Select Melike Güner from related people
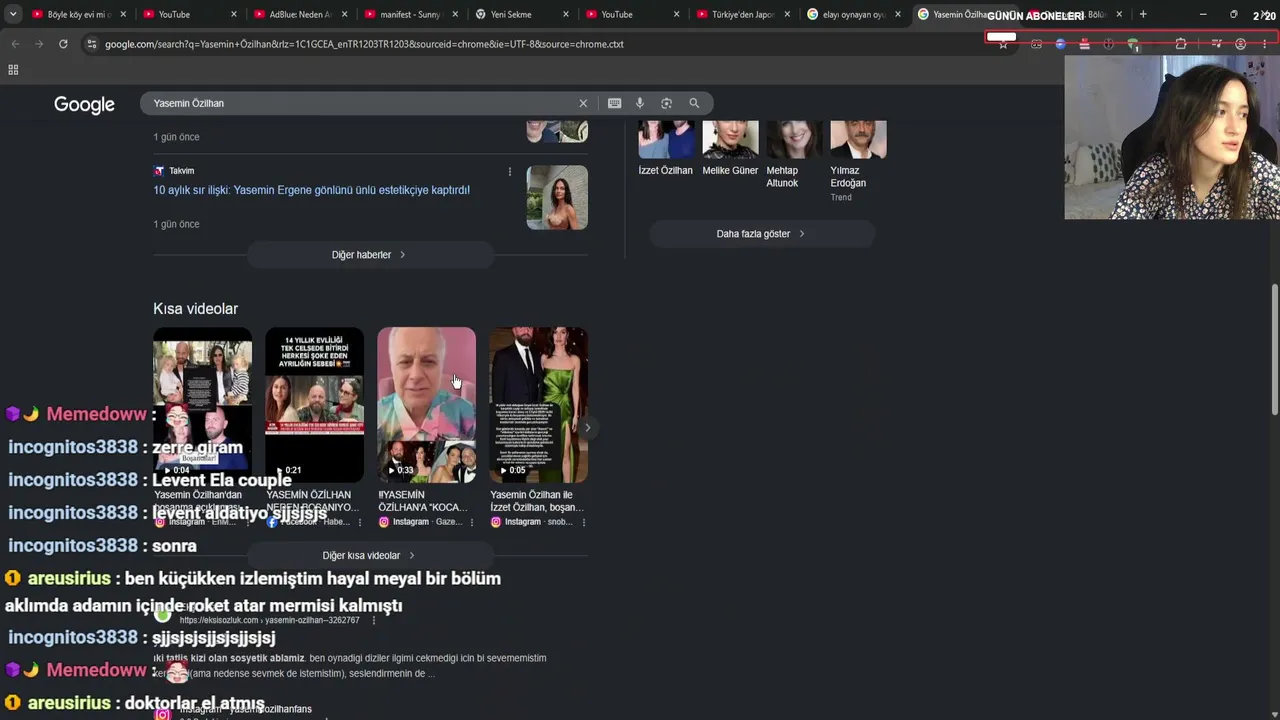The width and height of the screenshot is (1280, 720). click(x=730, y=148)
